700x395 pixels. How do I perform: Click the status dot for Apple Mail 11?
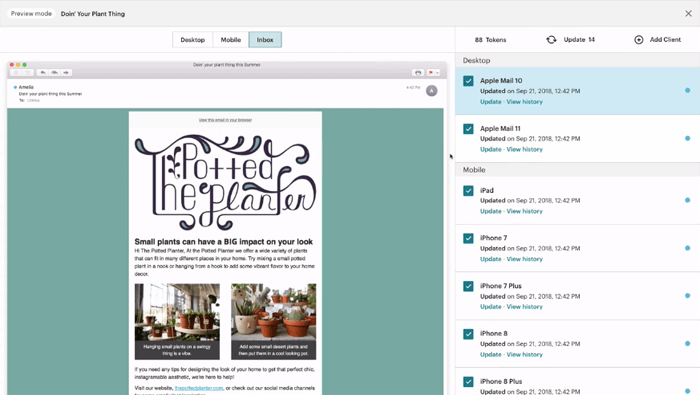pyautogui.click(x=688, y=138)
